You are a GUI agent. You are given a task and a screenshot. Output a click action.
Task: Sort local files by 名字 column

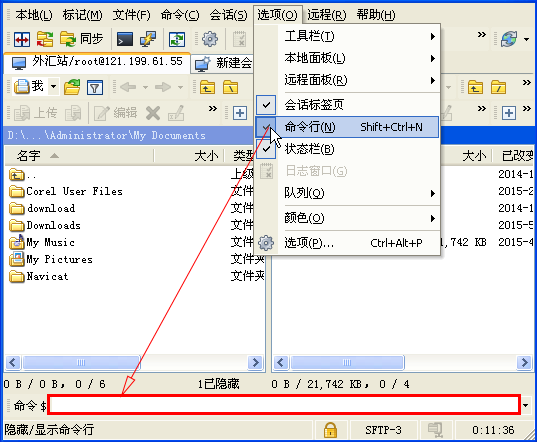tap(79, 156)
